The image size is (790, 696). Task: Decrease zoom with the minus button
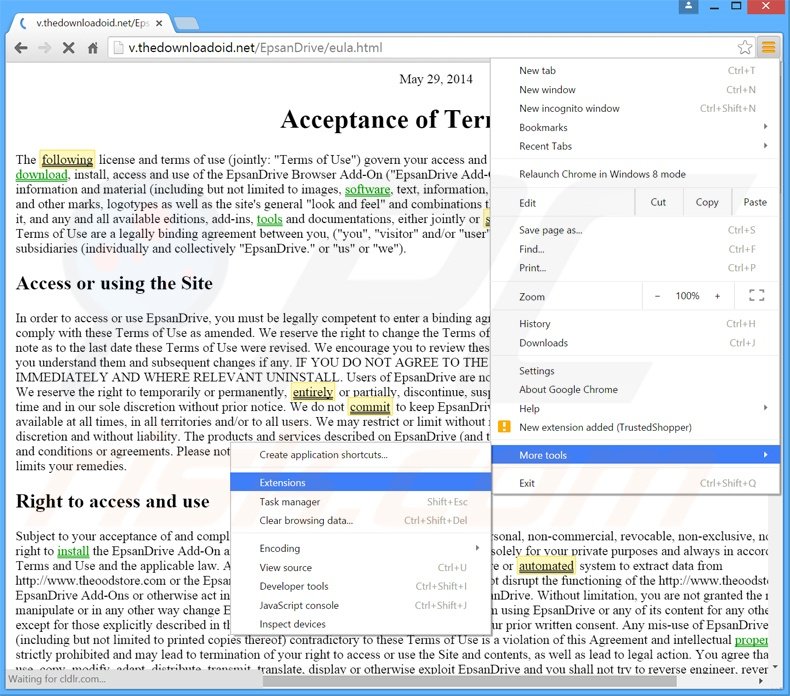pos(657,296)
